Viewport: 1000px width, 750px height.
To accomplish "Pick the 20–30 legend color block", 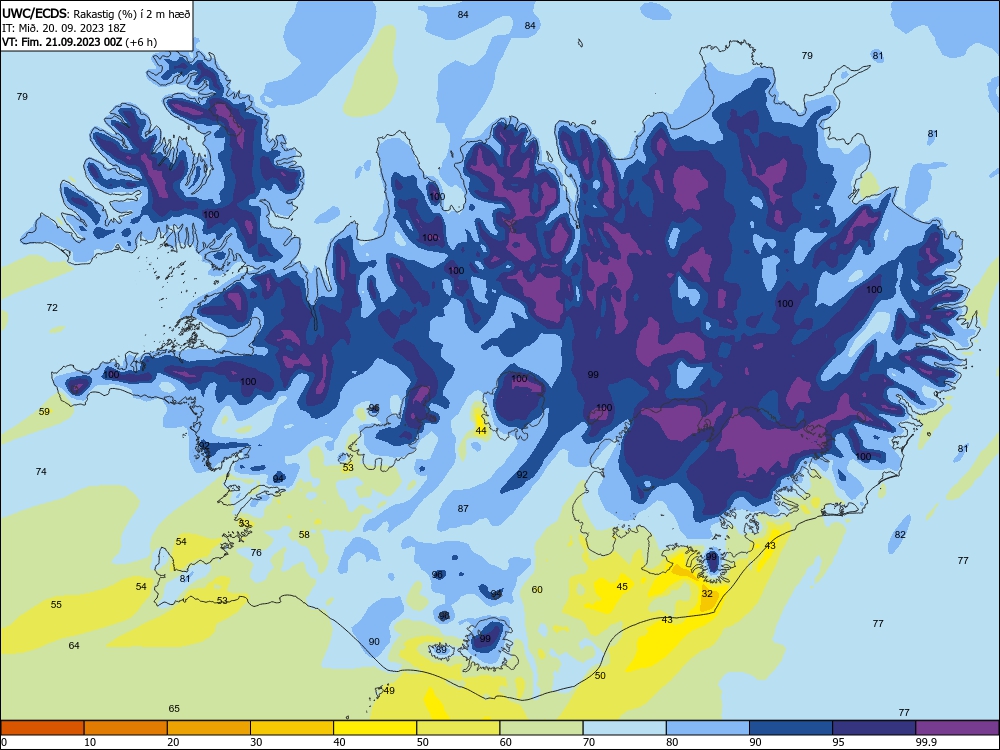I will click(x=209, y=728).
